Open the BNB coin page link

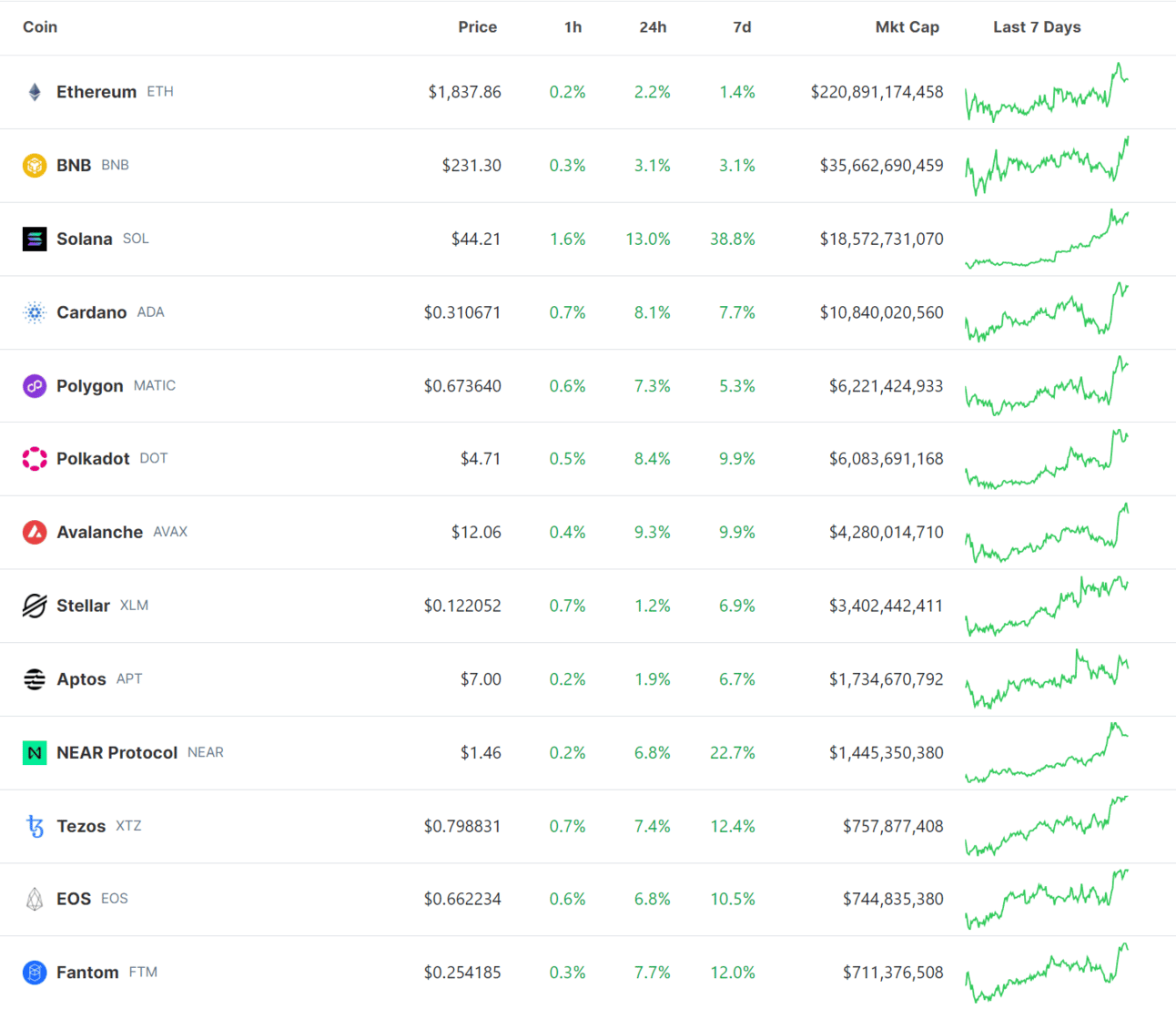point(74,166)
